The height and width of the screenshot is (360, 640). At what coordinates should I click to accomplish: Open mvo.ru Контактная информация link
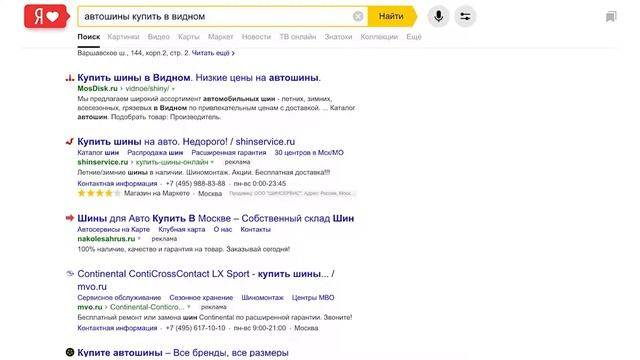pos(117,328)
